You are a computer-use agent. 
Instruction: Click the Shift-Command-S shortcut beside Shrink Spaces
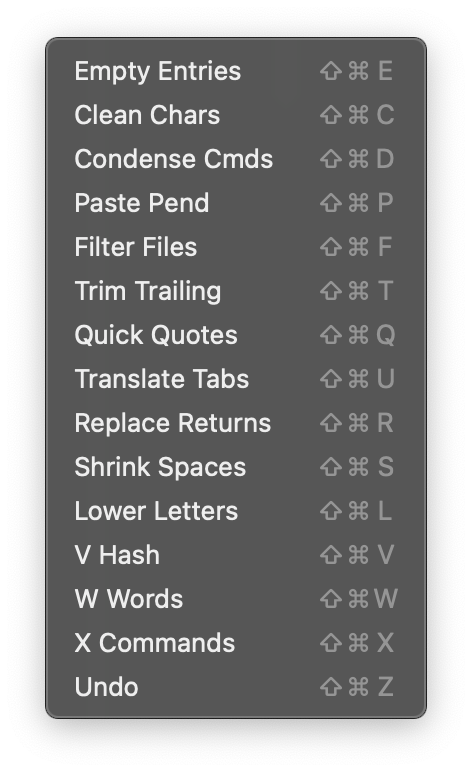pos(357,467)
